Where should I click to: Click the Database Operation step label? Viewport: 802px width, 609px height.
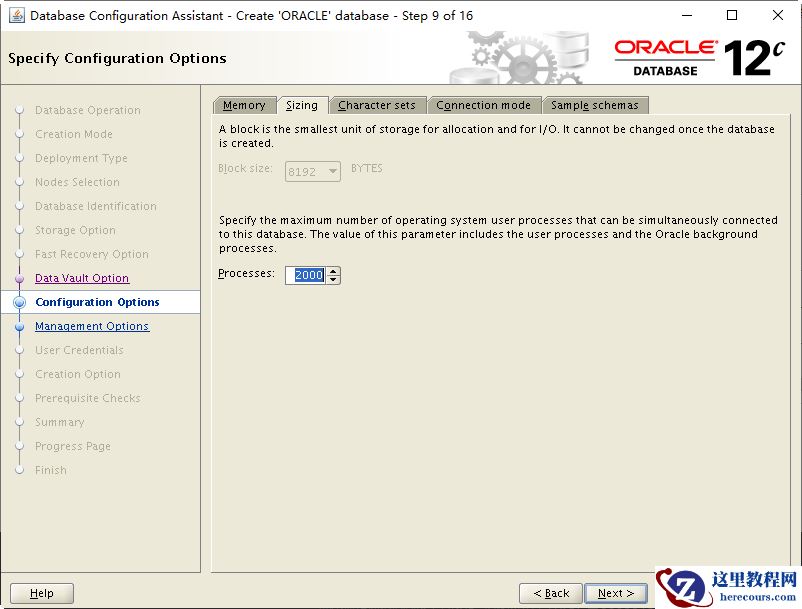87,110
